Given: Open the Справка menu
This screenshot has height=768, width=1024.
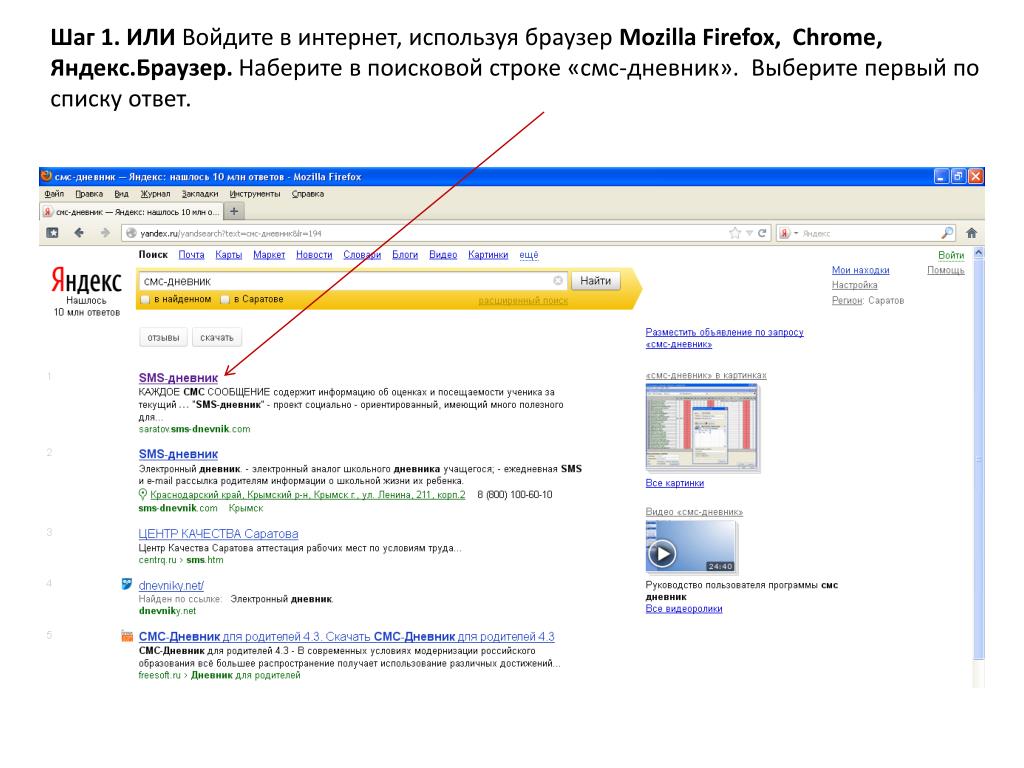Looking at the screenshot, I should [308, 194].
